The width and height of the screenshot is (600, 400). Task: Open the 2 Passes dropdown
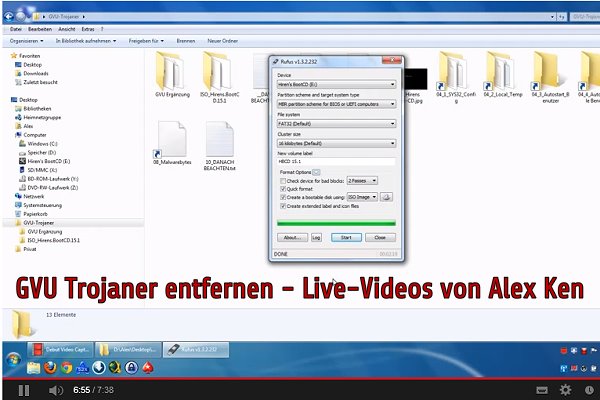pyautogui.click(x=362, y=181)
